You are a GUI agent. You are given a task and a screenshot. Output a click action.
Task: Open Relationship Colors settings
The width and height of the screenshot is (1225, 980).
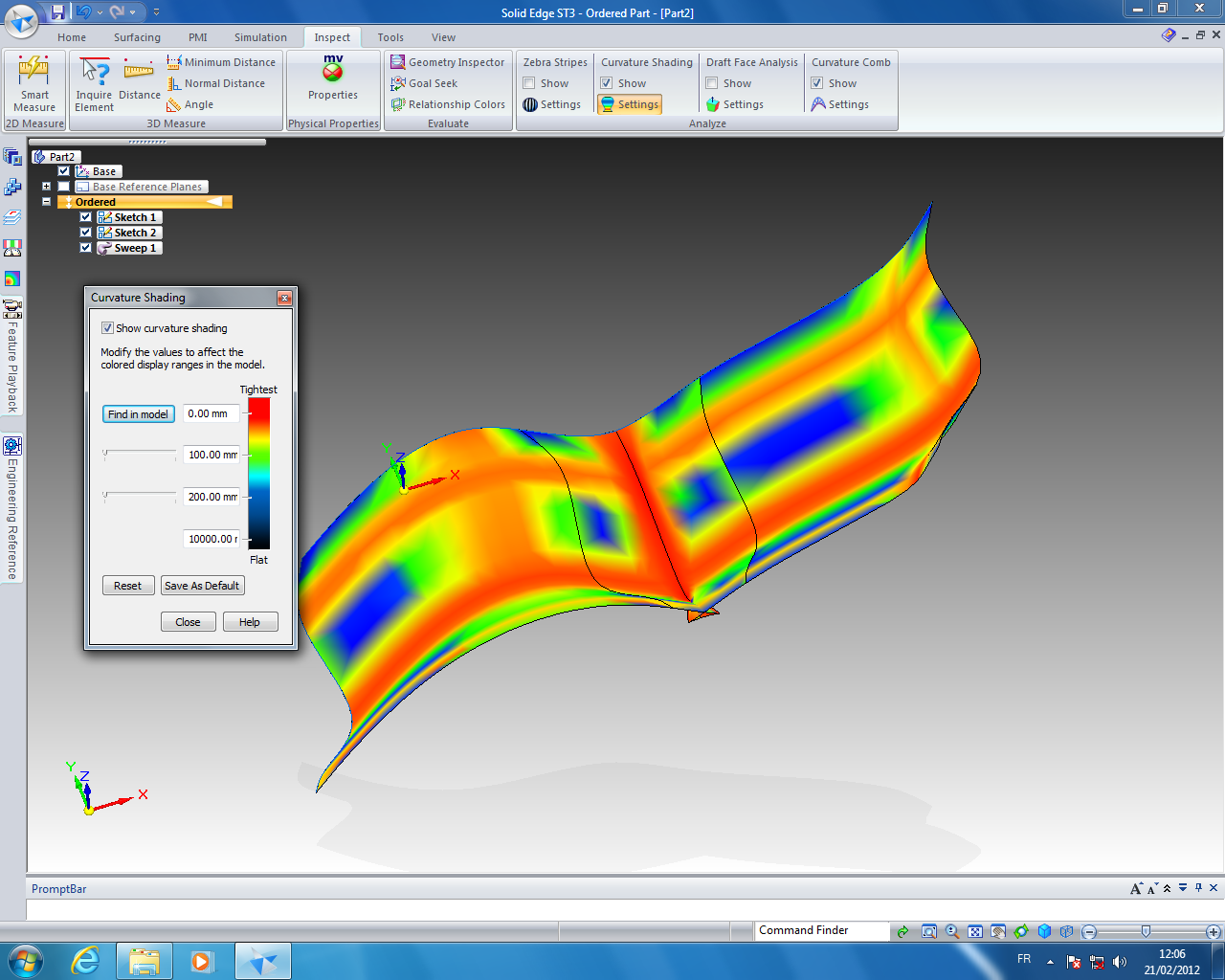point(447,104)
